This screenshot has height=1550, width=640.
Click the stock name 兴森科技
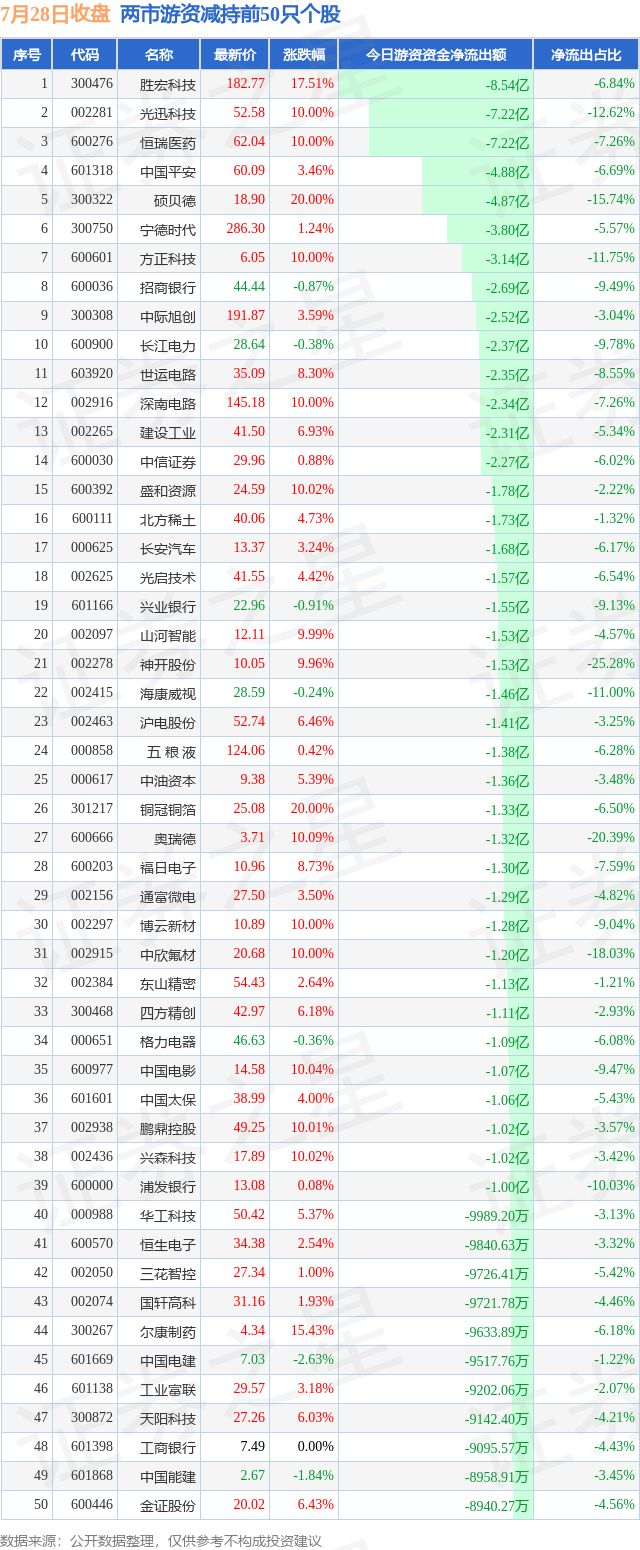click(x=168, y=1157)
